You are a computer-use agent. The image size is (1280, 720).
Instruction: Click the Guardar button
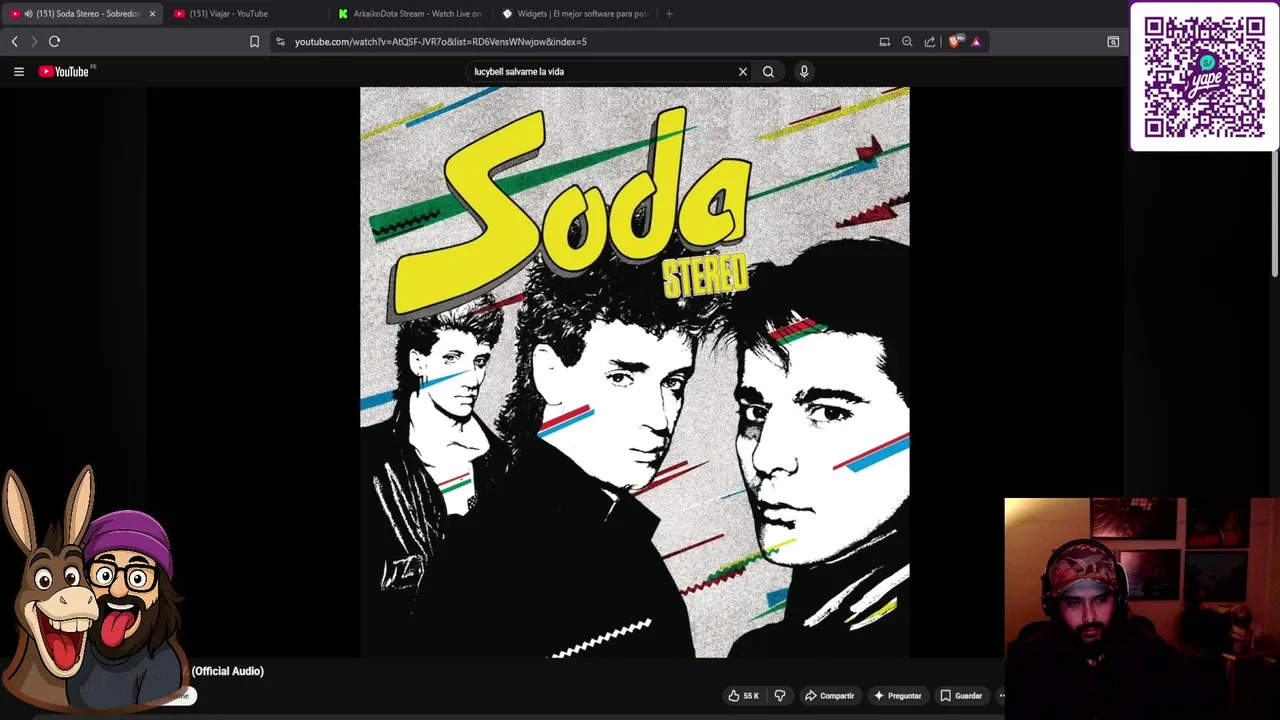(x=961, y=696)
